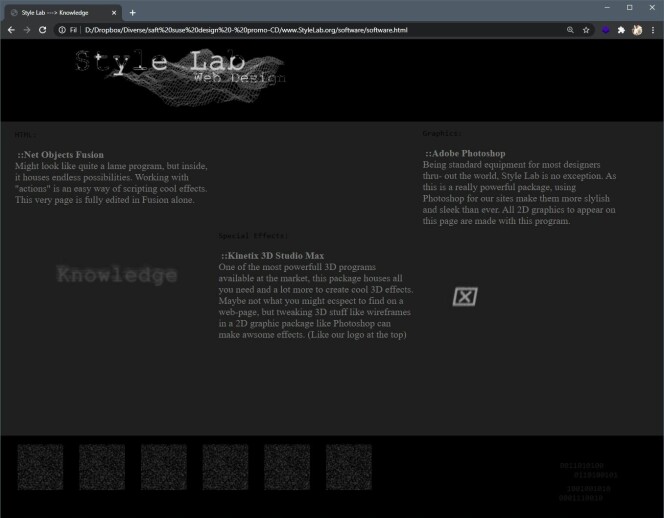This screenshot has height=518, width=664.
Task: Click the second noise tile in bottom navigation
Action: pyautogui.click(x=102, y=467)
